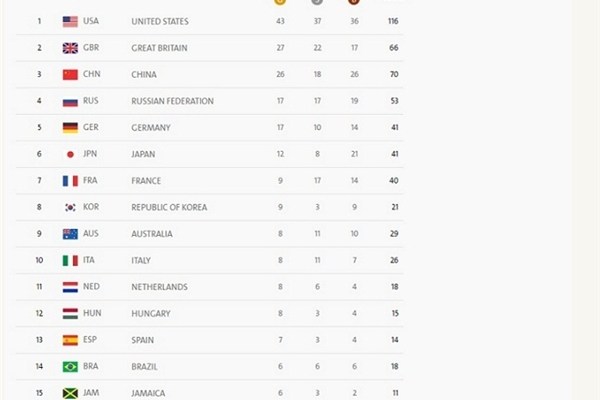Click the China flag icon
Image resolution: width=600 pixels, height=400 pixels.
70,74
